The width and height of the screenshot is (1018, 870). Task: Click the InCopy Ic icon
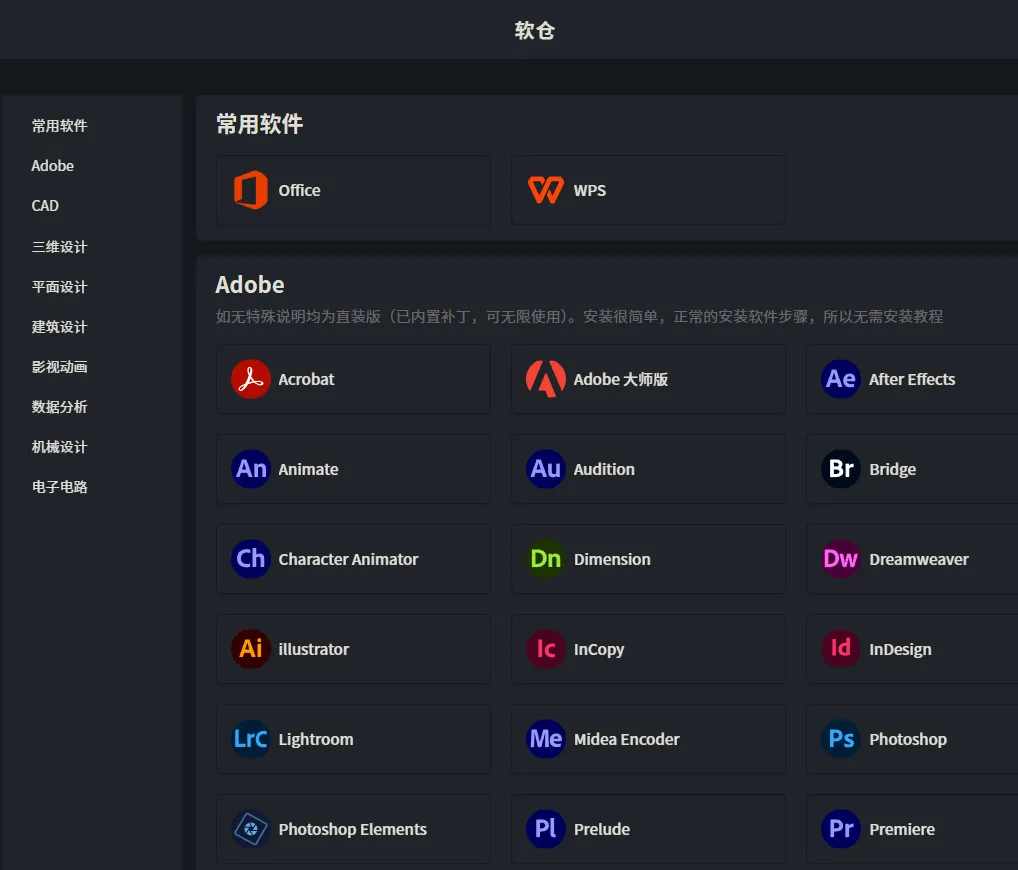pyautogui.click(x=545, y=649)
